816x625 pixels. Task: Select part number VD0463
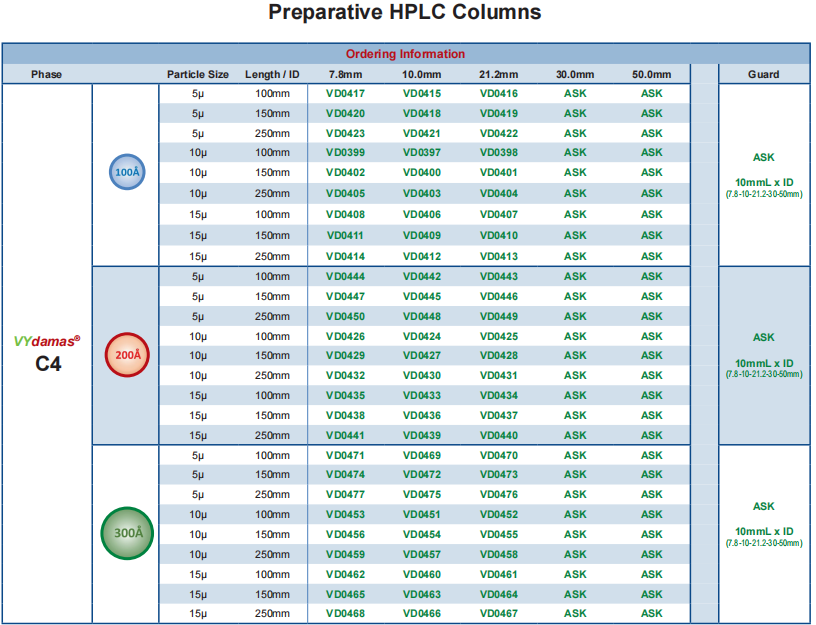(422, 594)
